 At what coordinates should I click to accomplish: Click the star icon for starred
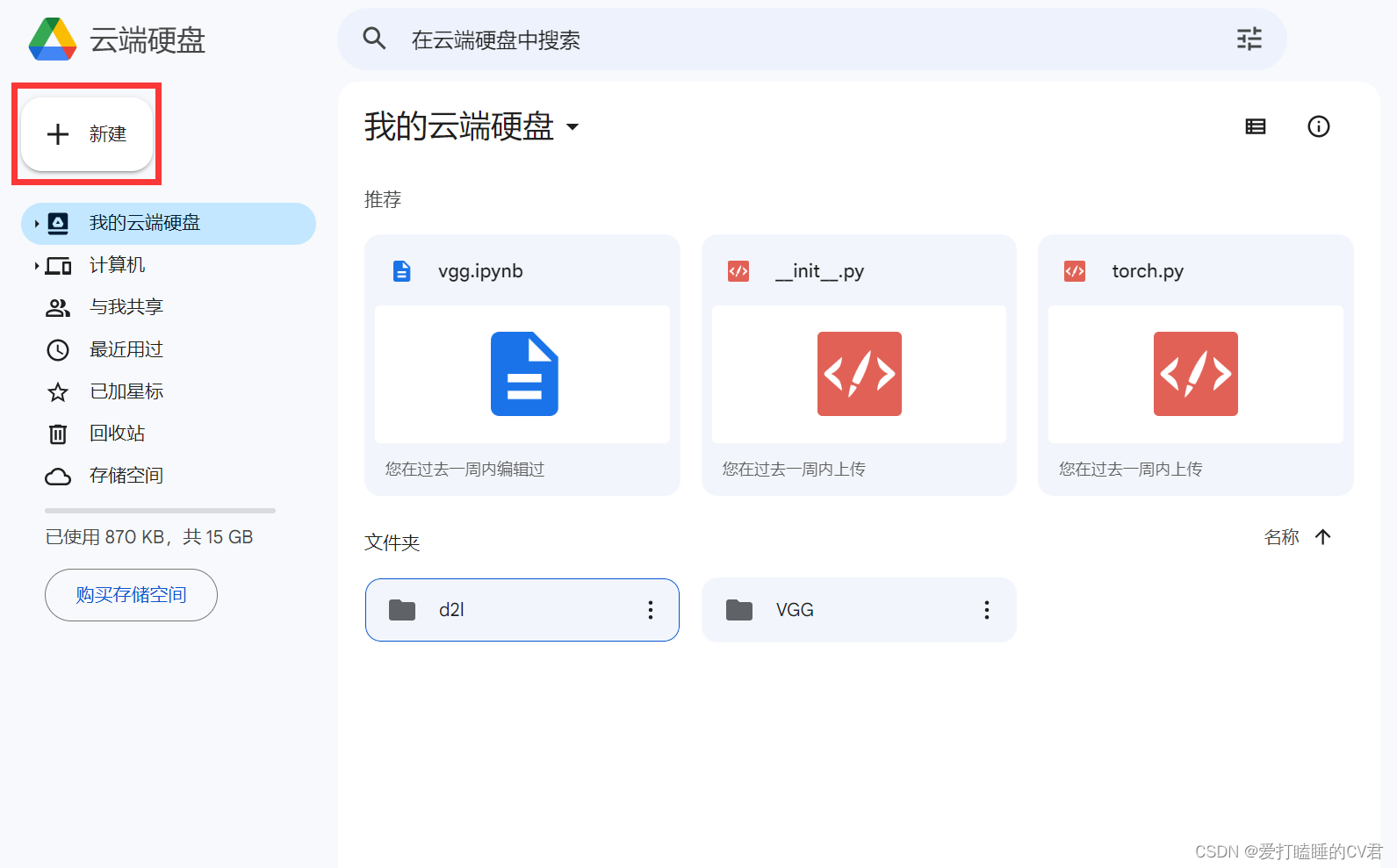click(x=58, y=392)
